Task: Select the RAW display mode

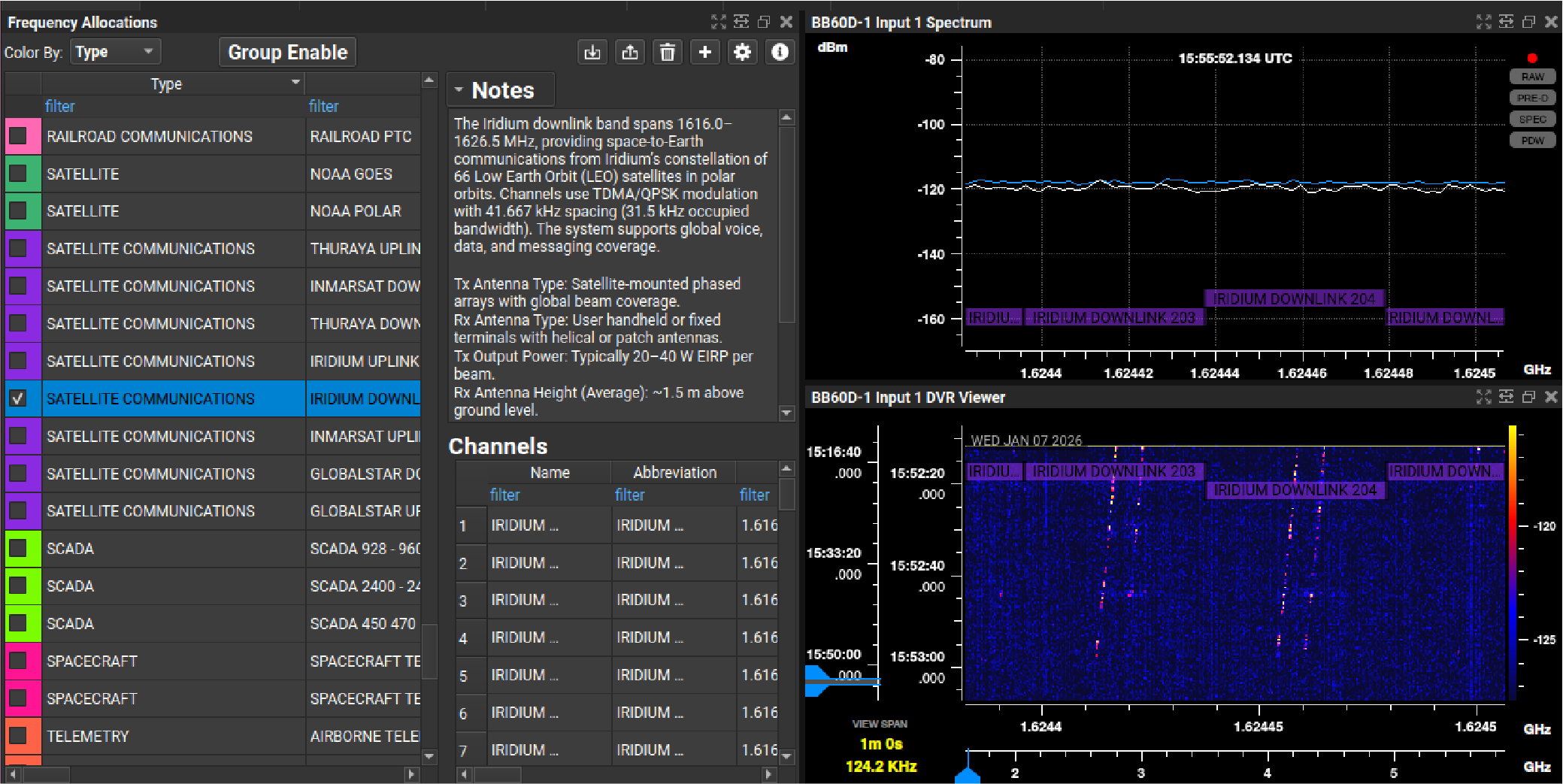Action: [1531, 77]
